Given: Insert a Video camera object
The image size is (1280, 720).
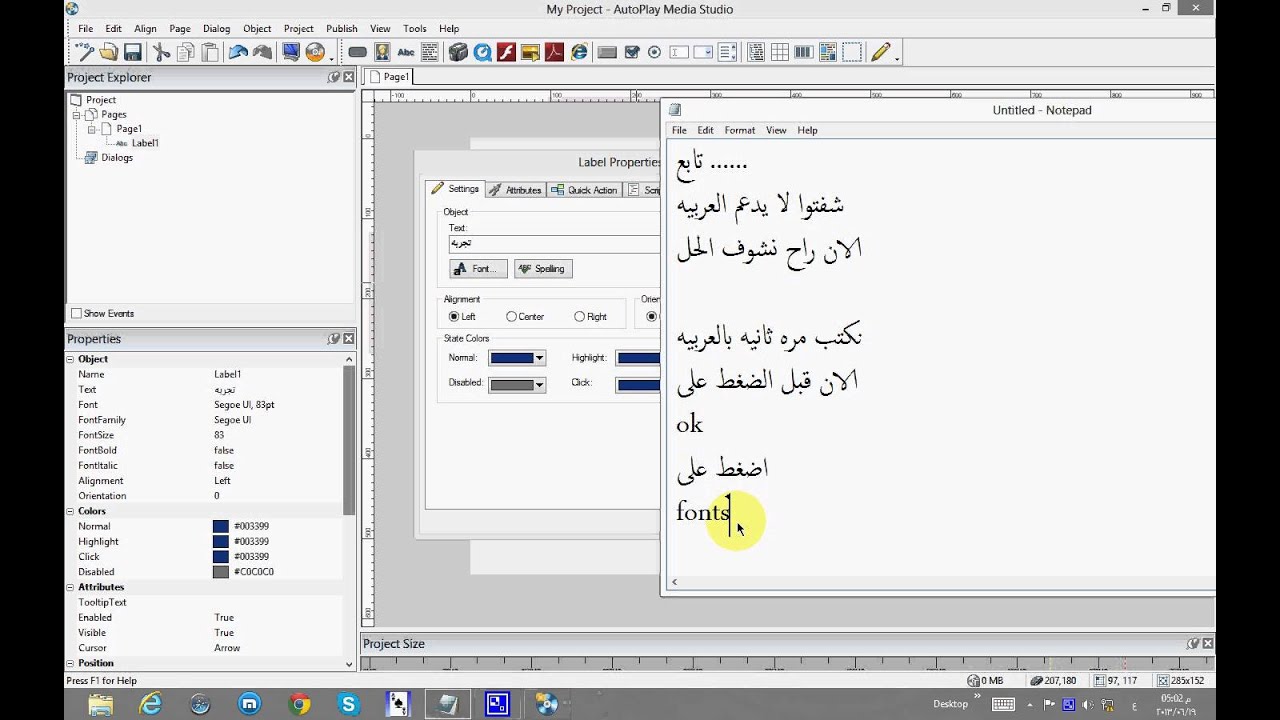Looking at the screenshot, I should pos(458,52).
